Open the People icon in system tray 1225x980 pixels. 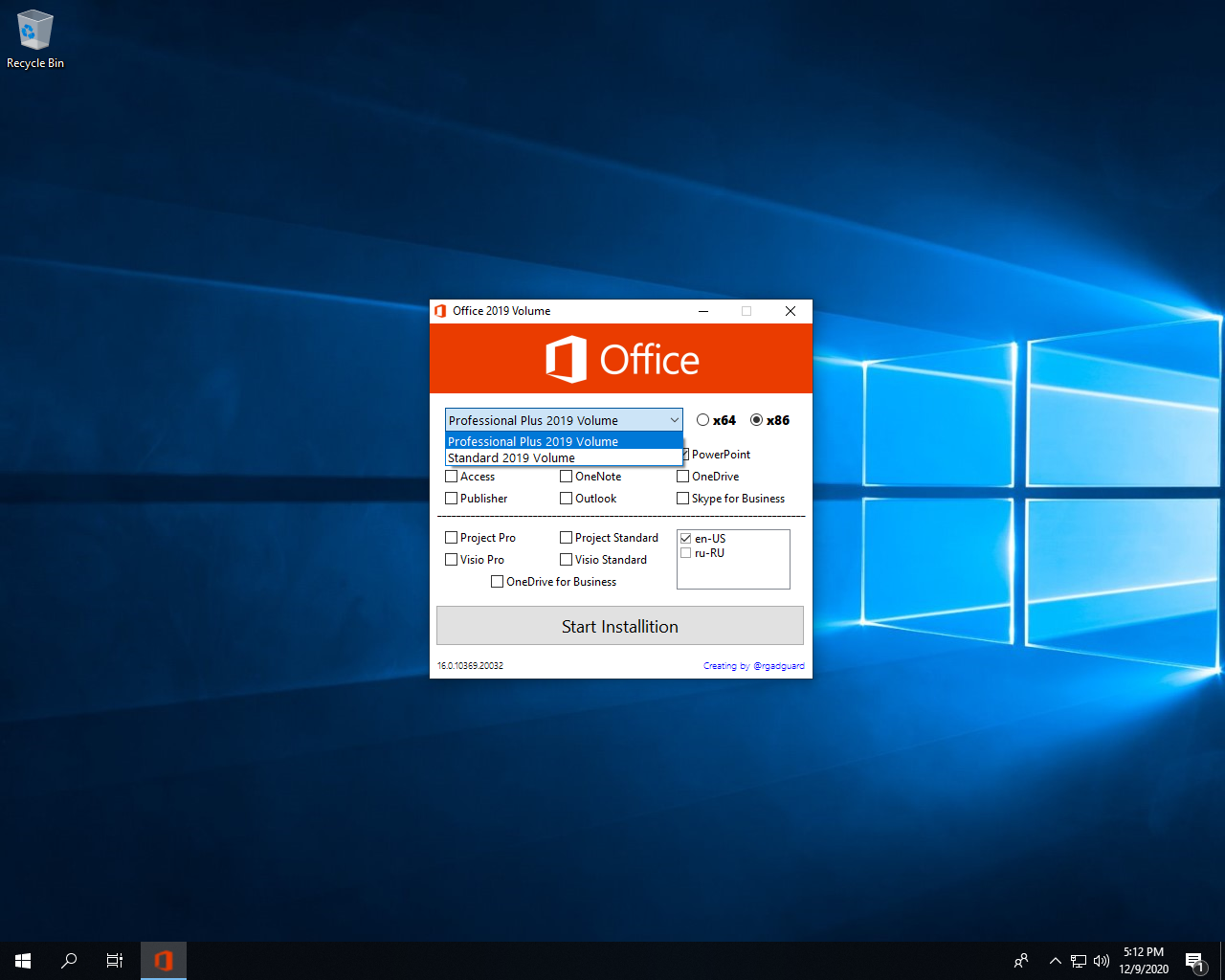click(x=1021, y=961)
